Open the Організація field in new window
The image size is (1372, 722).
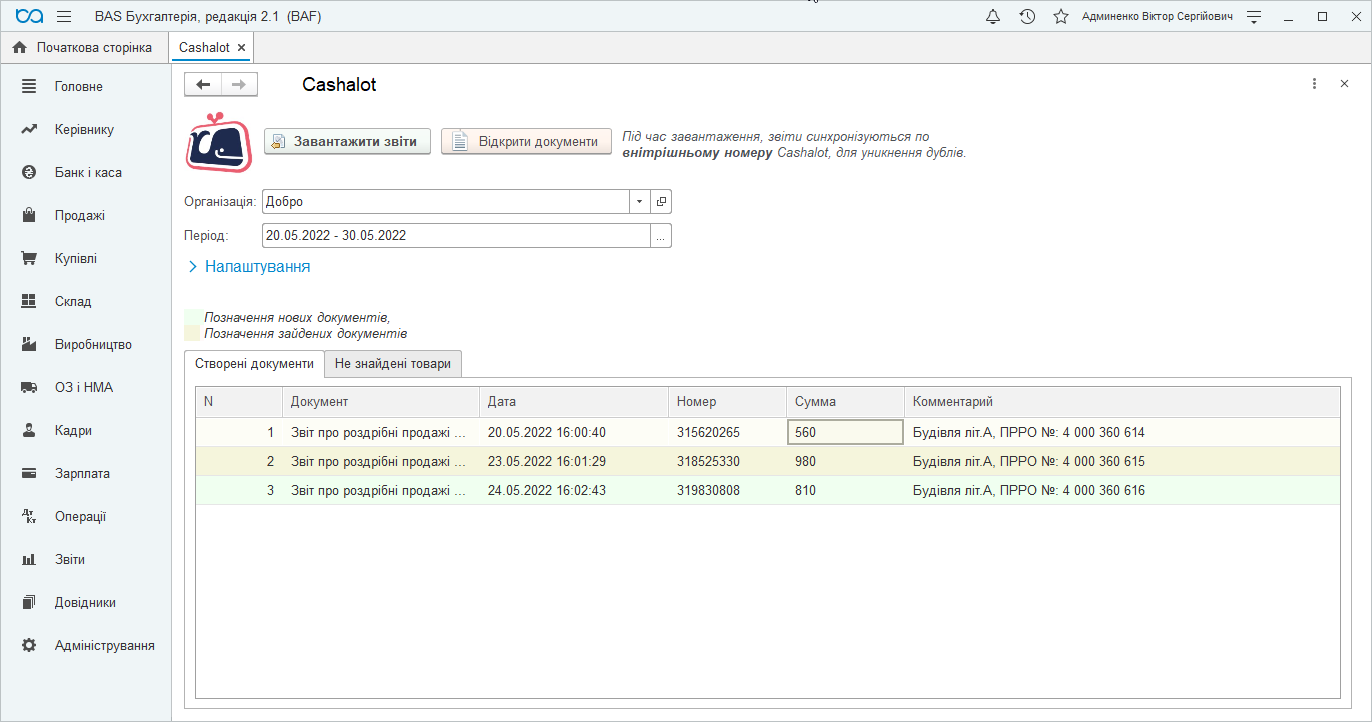tap(661, 202)
